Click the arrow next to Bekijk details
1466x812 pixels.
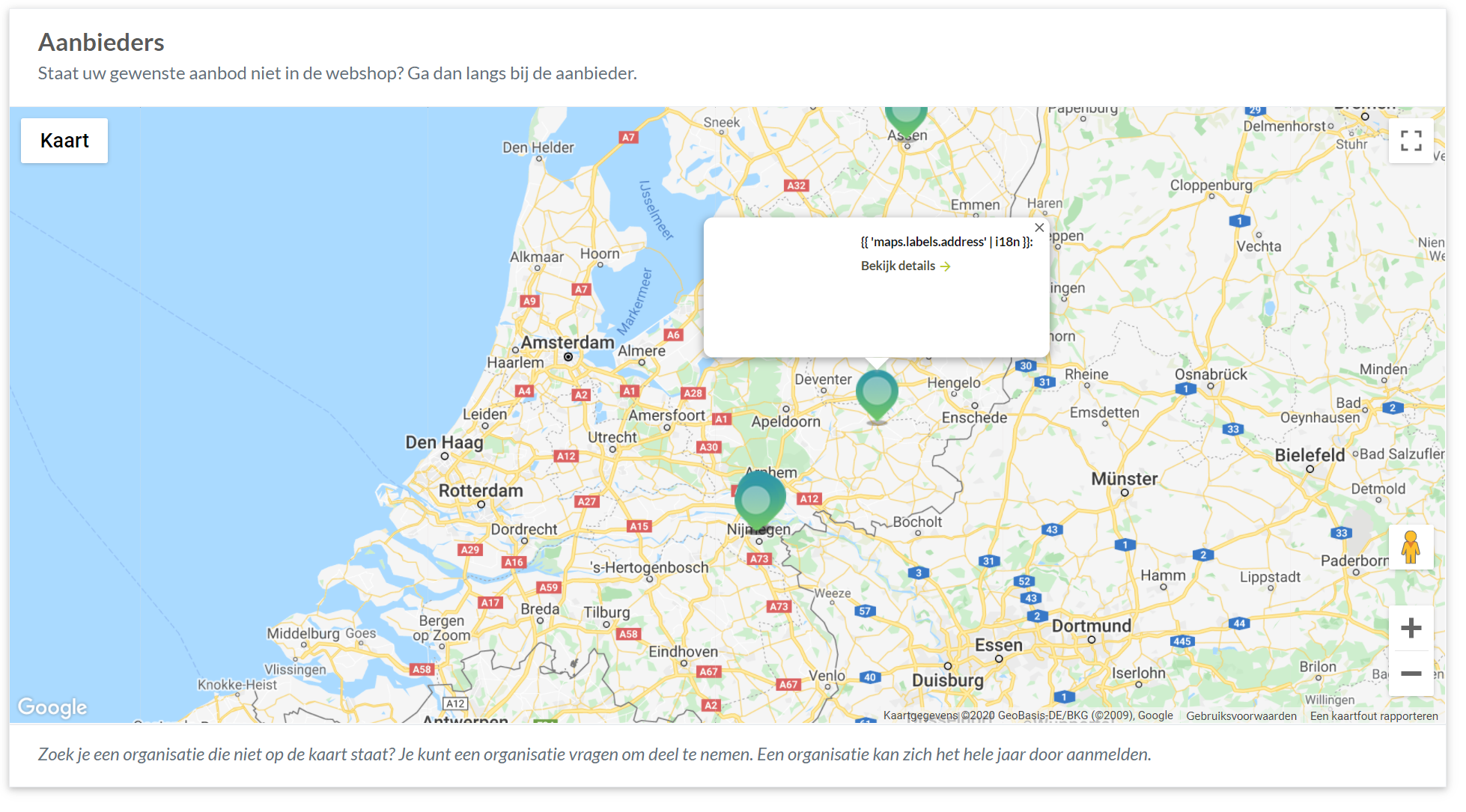[x=946, y=266]
